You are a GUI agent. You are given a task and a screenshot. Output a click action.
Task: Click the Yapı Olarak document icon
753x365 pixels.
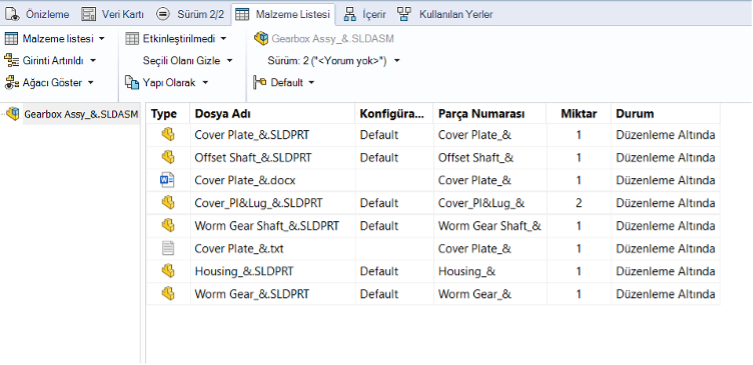132,83
